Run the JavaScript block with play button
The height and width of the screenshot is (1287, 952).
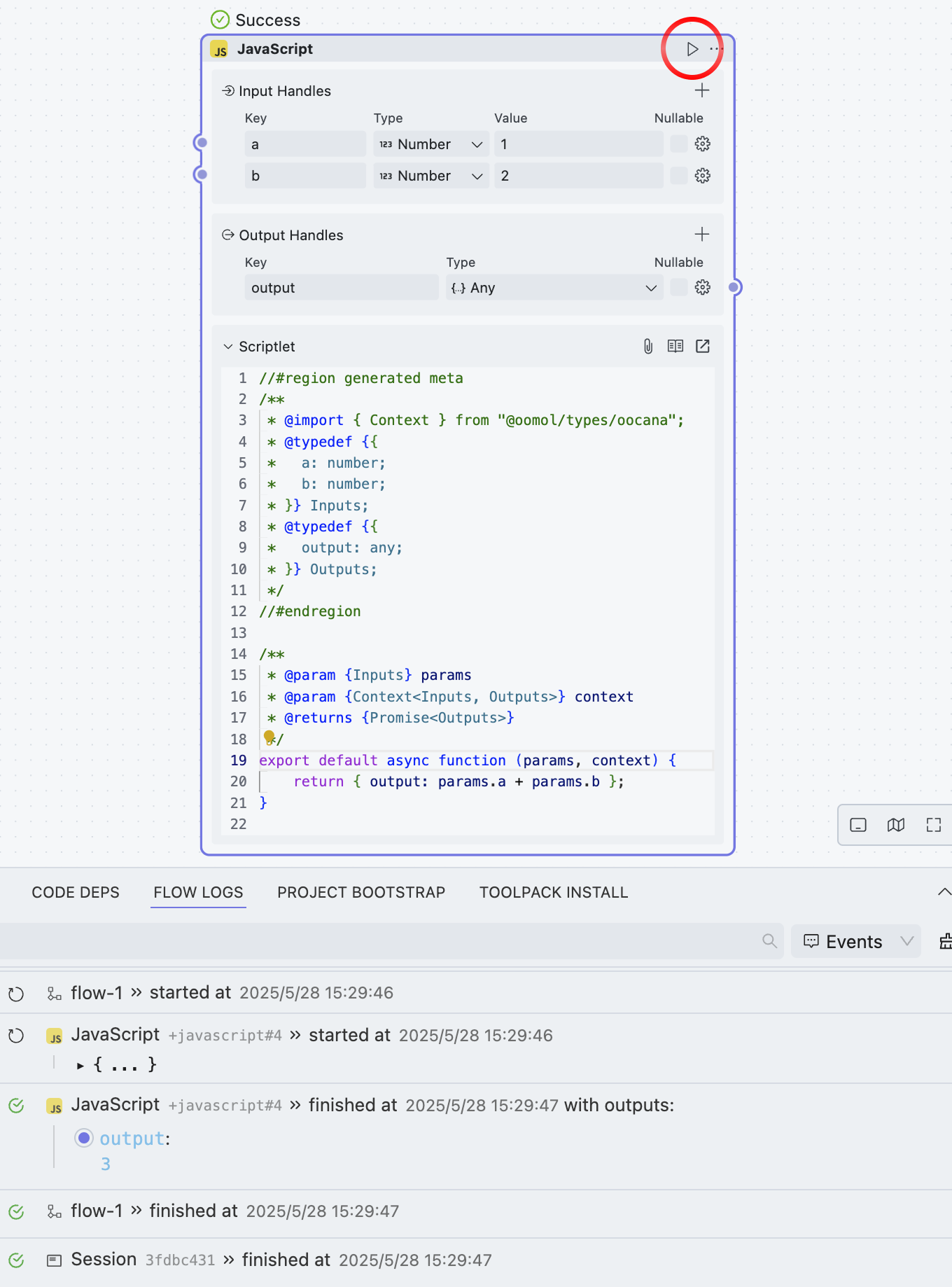(x=692, y=49)
